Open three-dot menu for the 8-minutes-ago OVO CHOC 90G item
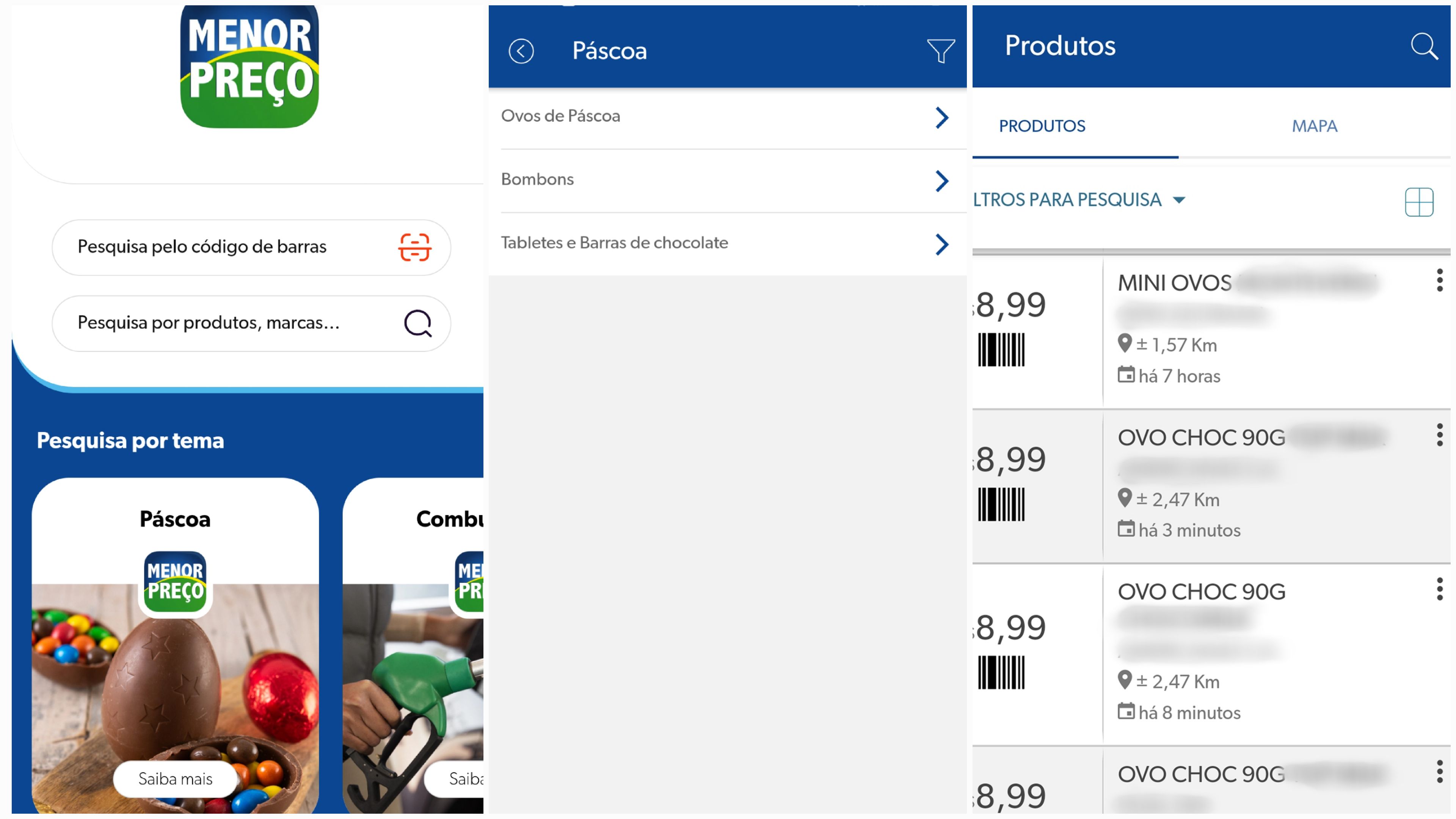 [1439, 589]
